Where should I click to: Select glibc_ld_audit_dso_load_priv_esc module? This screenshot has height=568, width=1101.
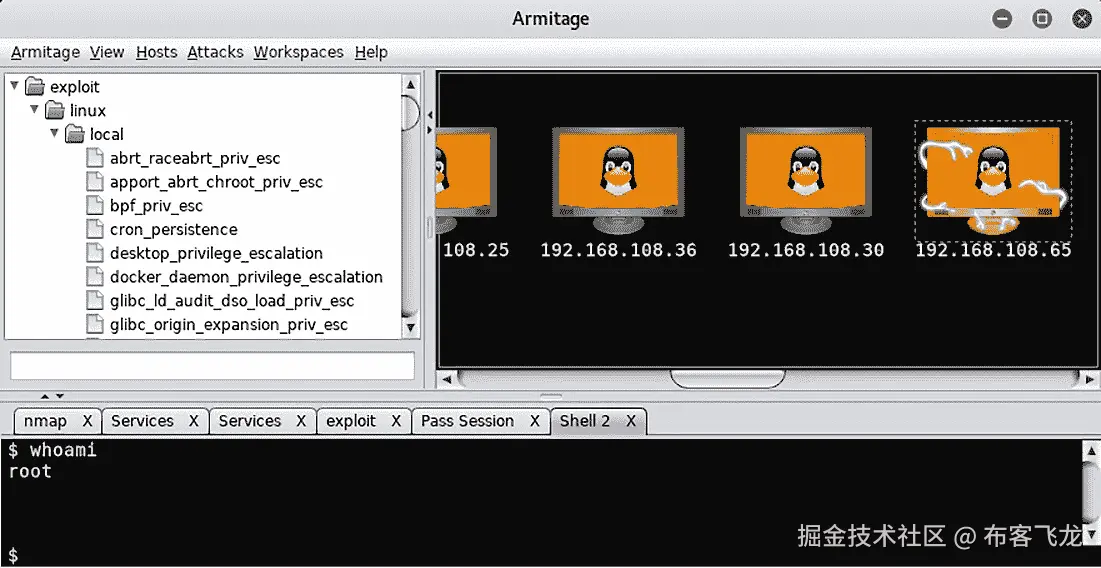(232, 301)
